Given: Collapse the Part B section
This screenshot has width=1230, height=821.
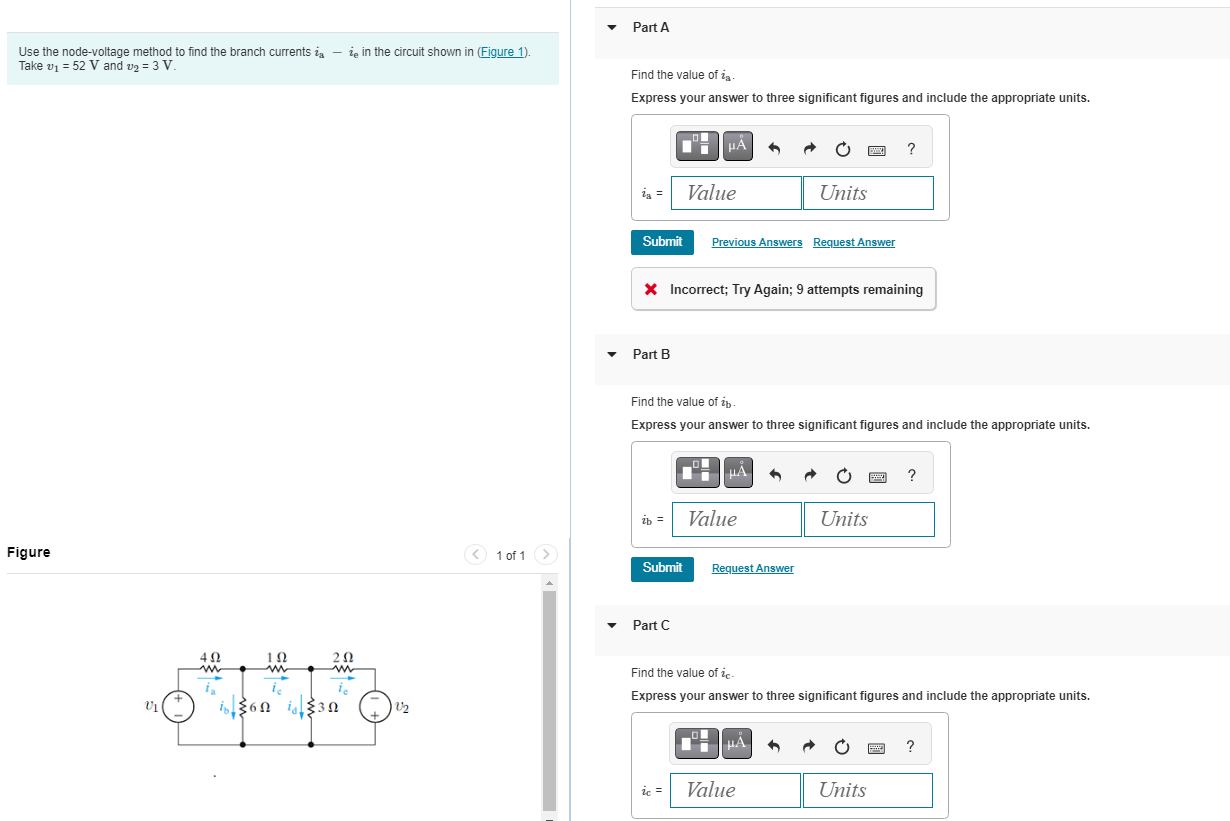Looking at the screenshot, I should coord(612,355).
